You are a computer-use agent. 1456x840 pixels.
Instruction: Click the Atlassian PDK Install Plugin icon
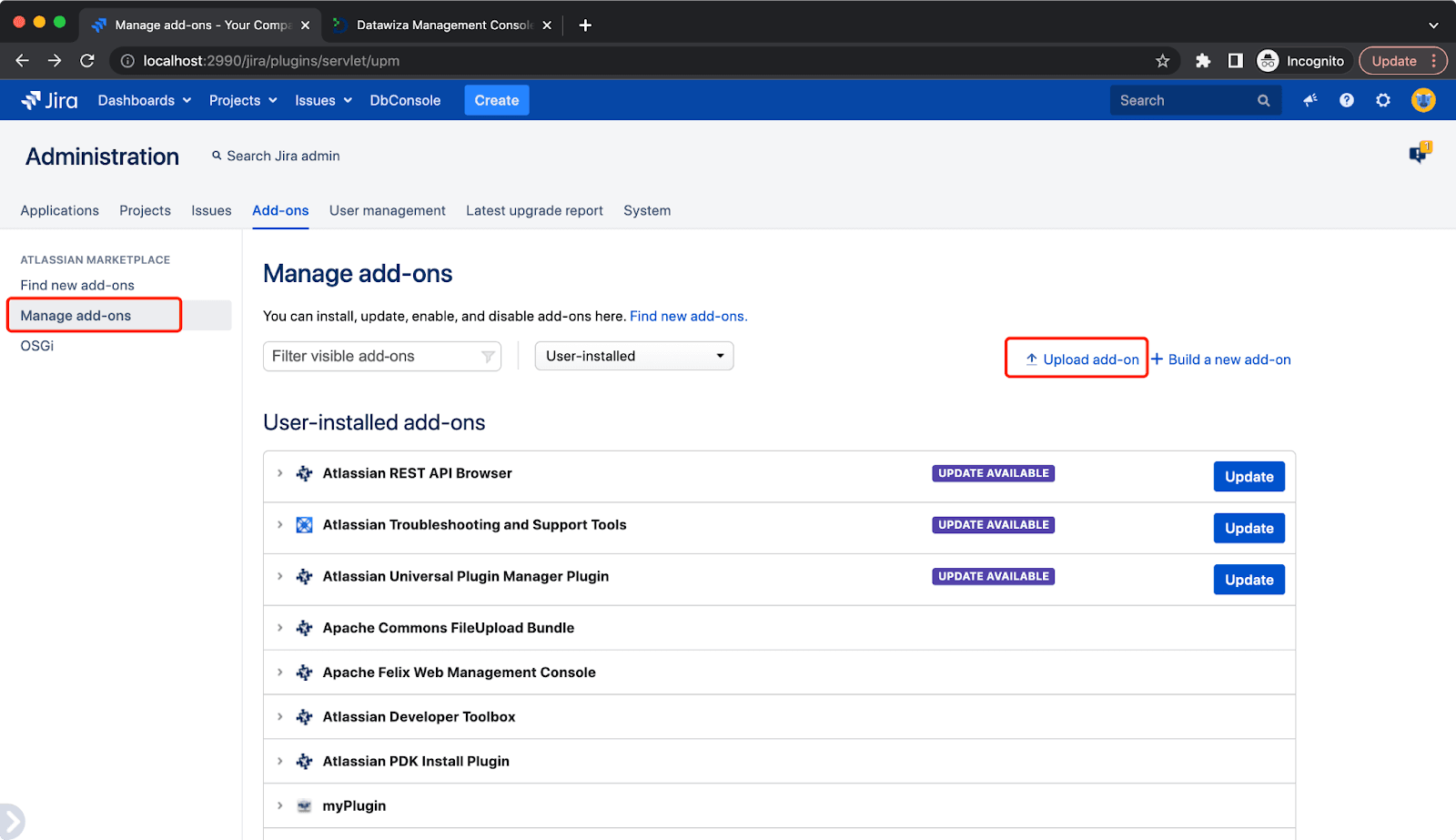pyautogui.click(x=305, y=762)
